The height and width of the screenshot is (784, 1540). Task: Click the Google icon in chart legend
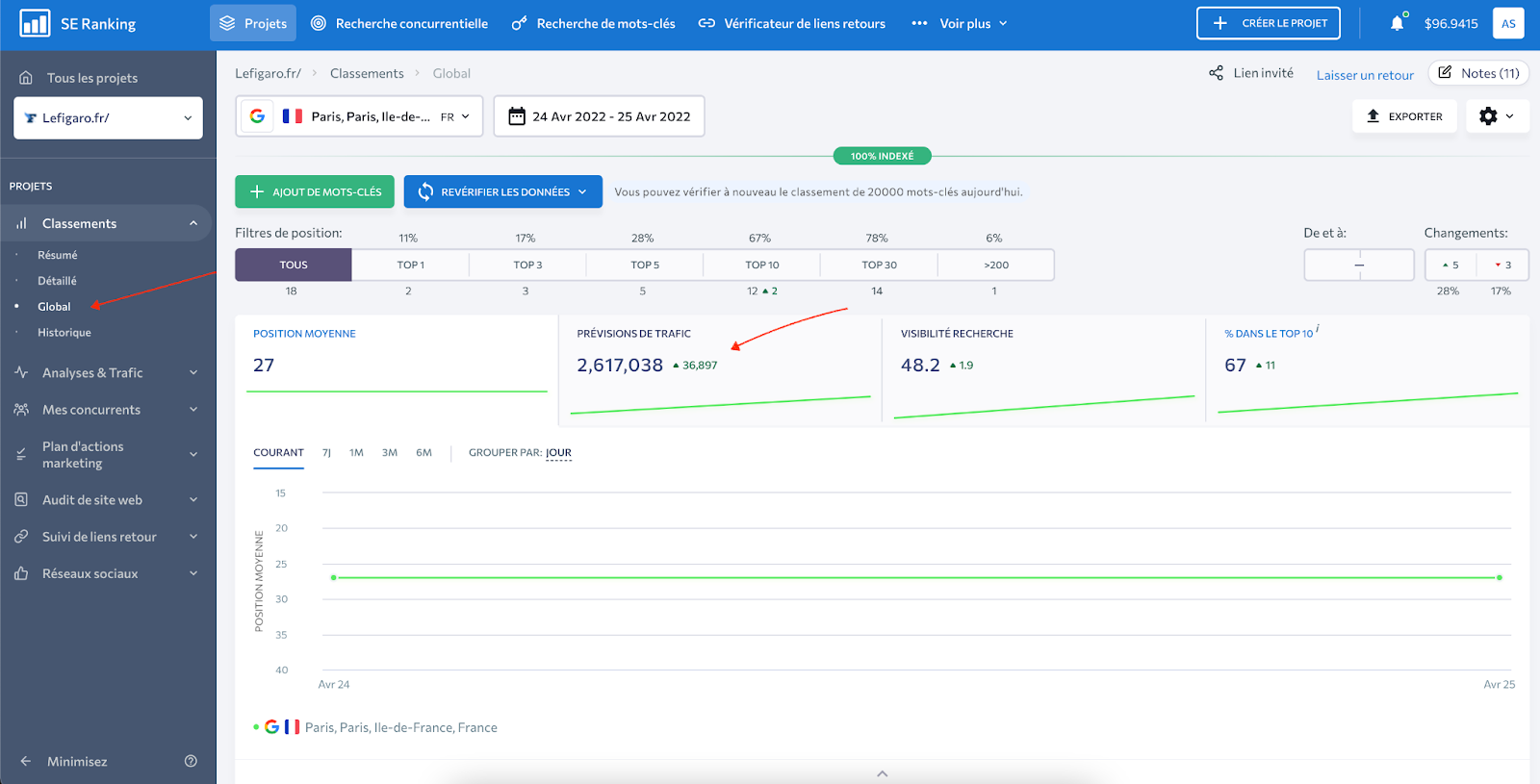pyautogui.click(x=272, y=727)
